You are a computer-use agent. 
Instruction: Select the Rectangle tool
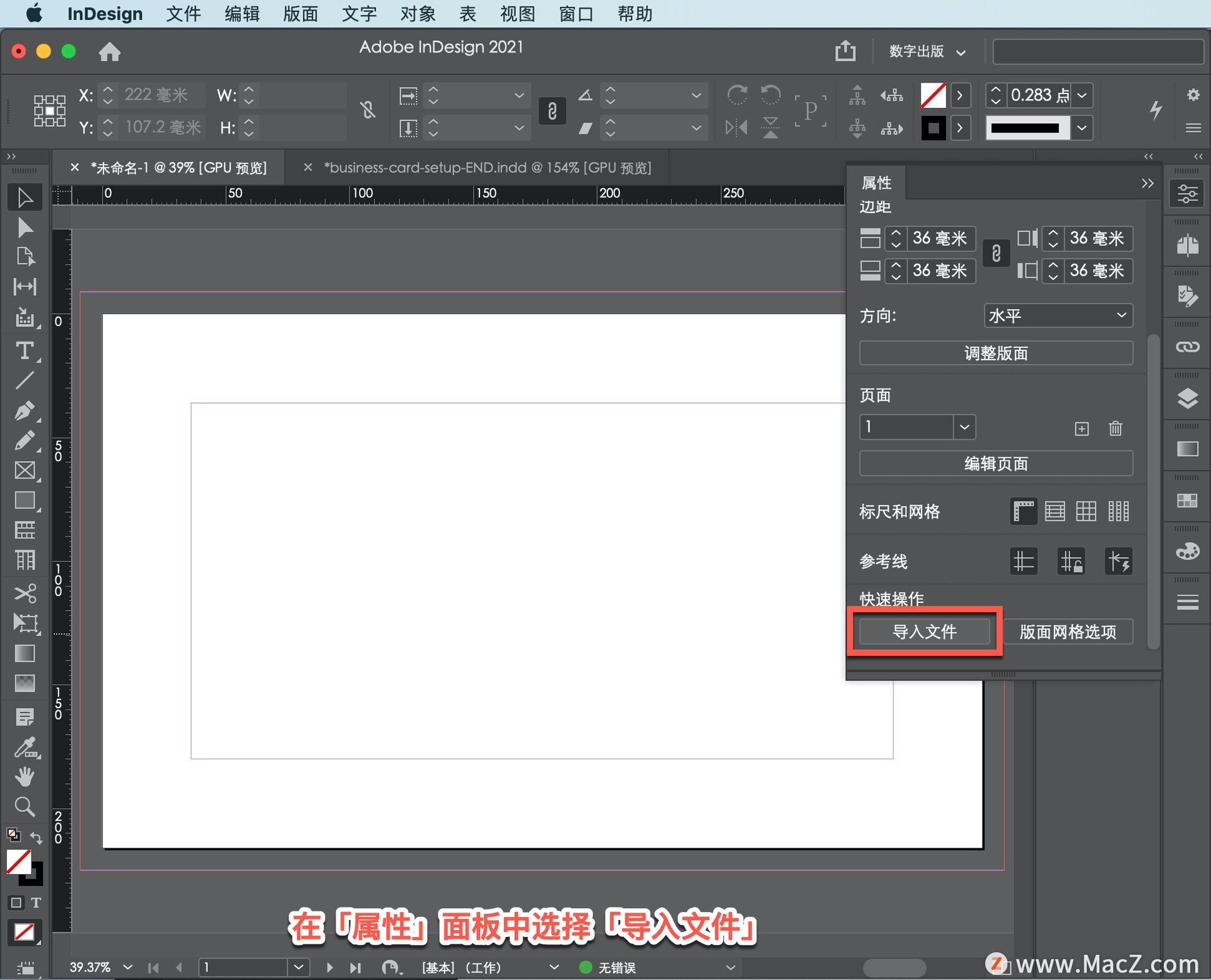point(25,500)
